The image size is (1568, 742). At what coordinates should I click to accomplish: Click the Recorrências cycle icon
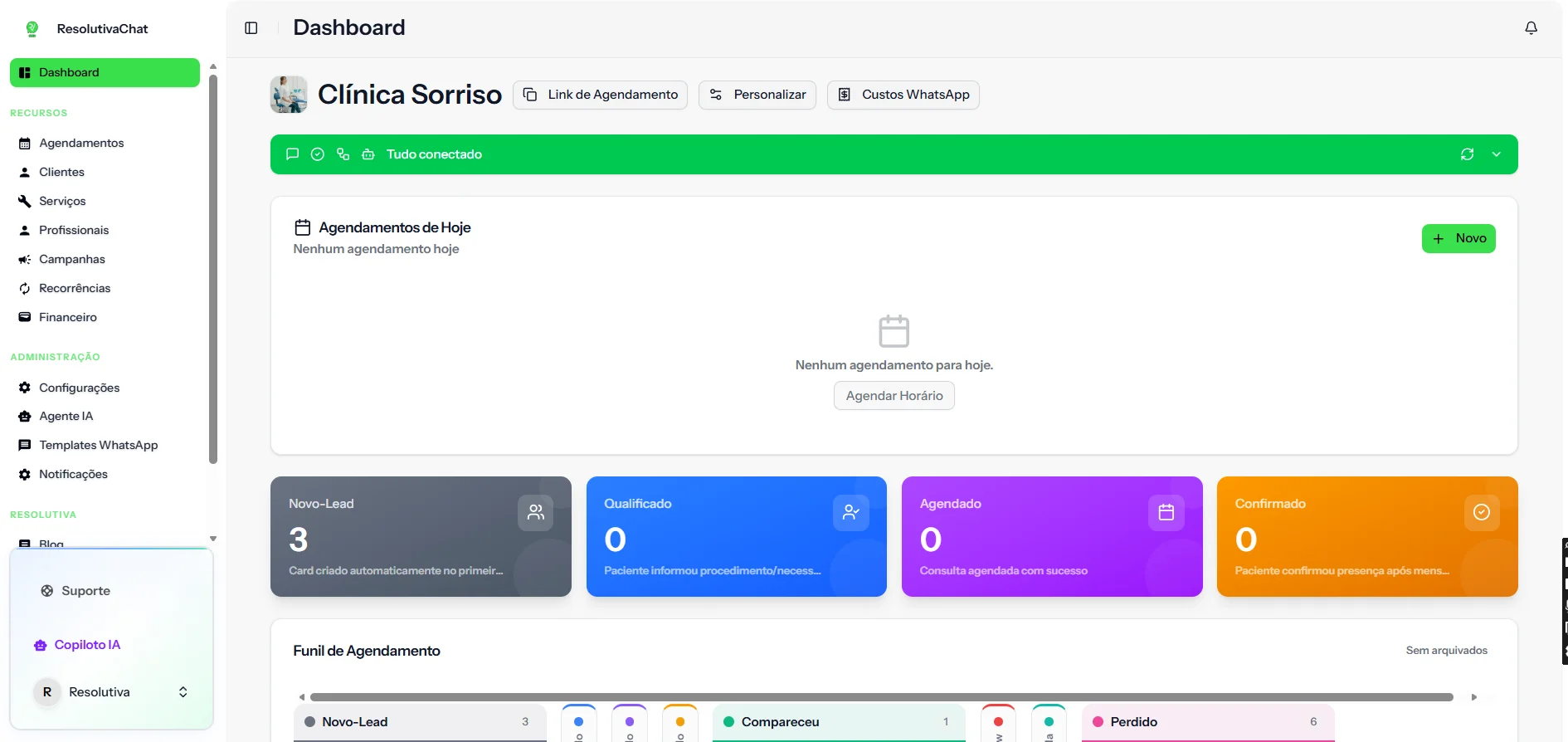point(25,288)
